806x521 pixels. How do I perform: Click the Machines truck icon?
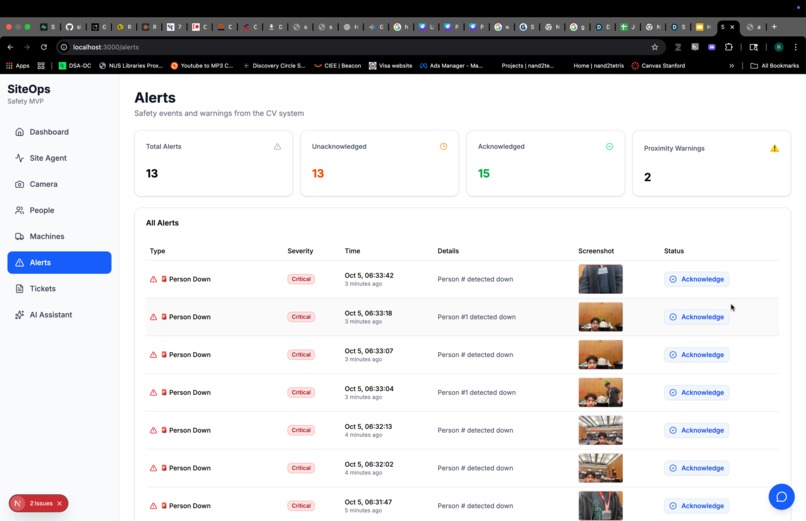[20, 236]
